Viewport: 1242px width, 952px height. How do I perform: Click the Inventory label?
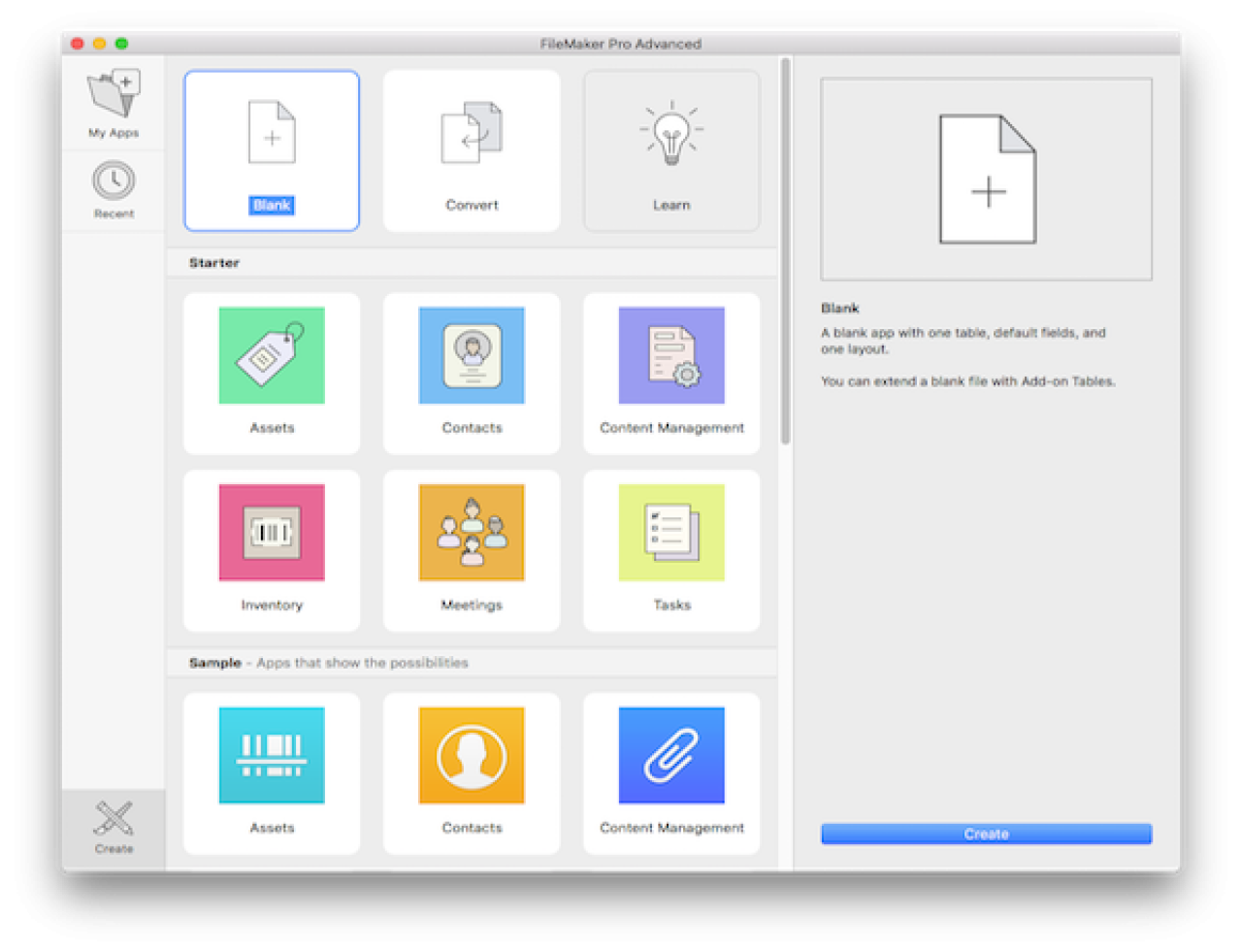272,605
